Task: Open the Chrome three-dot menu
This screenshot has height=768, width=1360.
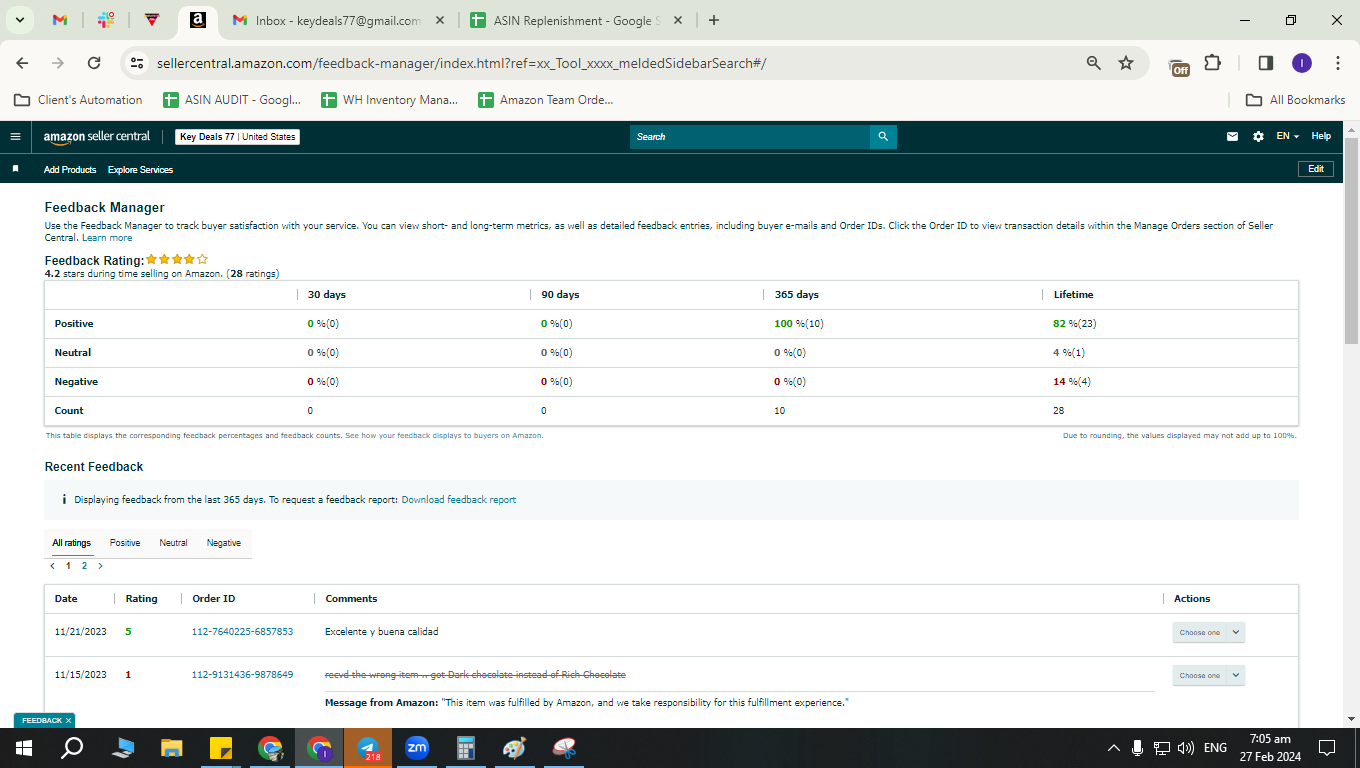Action: click(x=1338, y=63)
